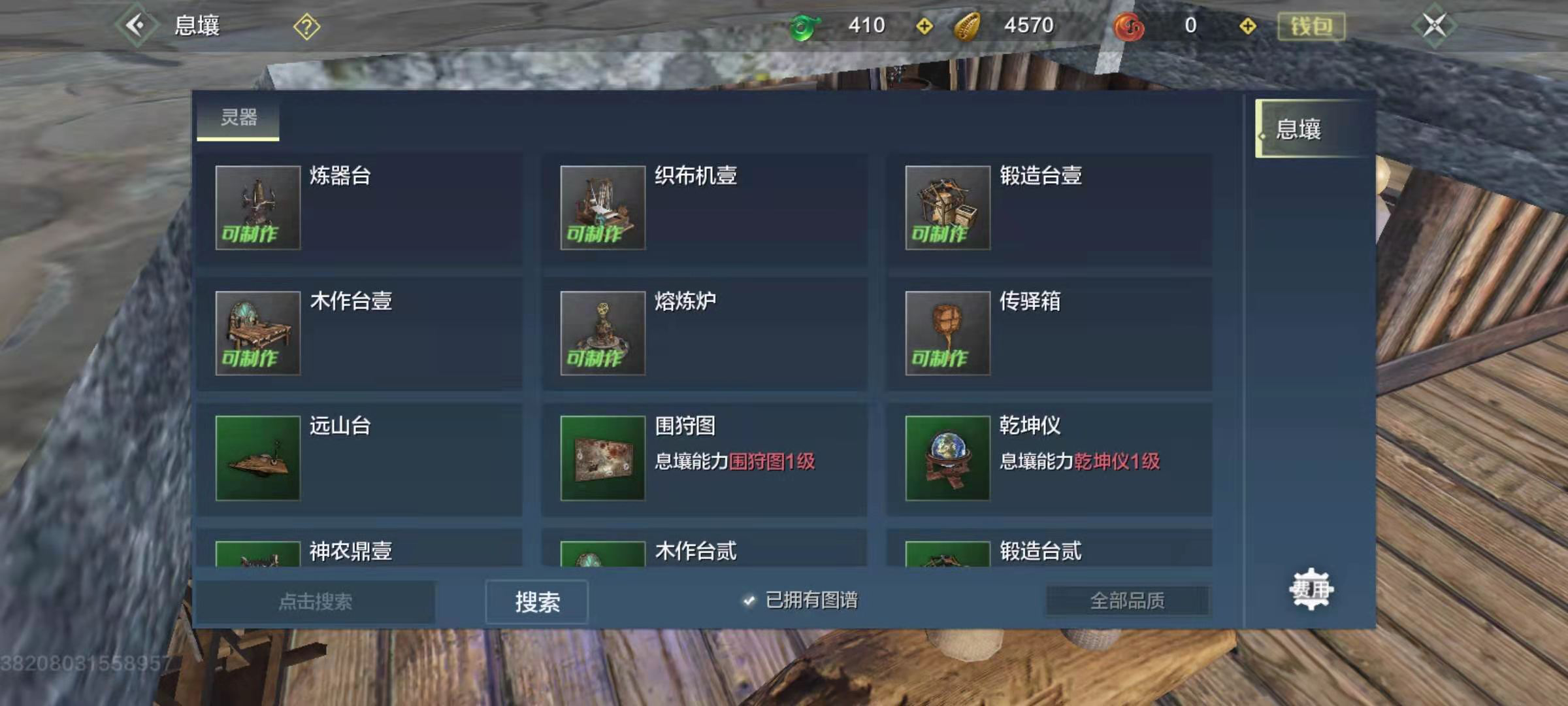Image resolution: width=1568 pixels, height=706 pixels.
Task: Select the 织布机壹 loom icon
Action: pyautogui.click(x=603, y=207)
